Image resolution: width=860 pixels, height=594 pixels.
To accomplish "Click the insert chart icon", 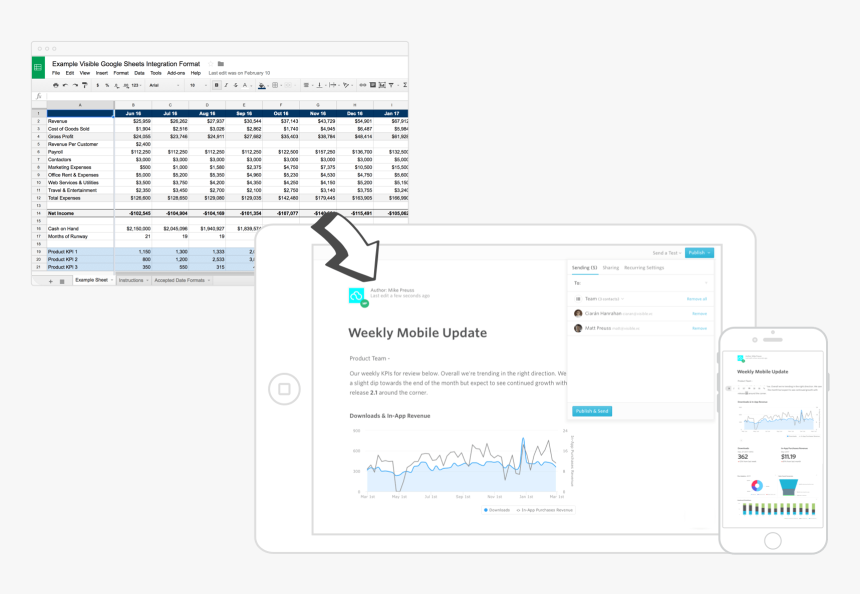I will point(382,85).
